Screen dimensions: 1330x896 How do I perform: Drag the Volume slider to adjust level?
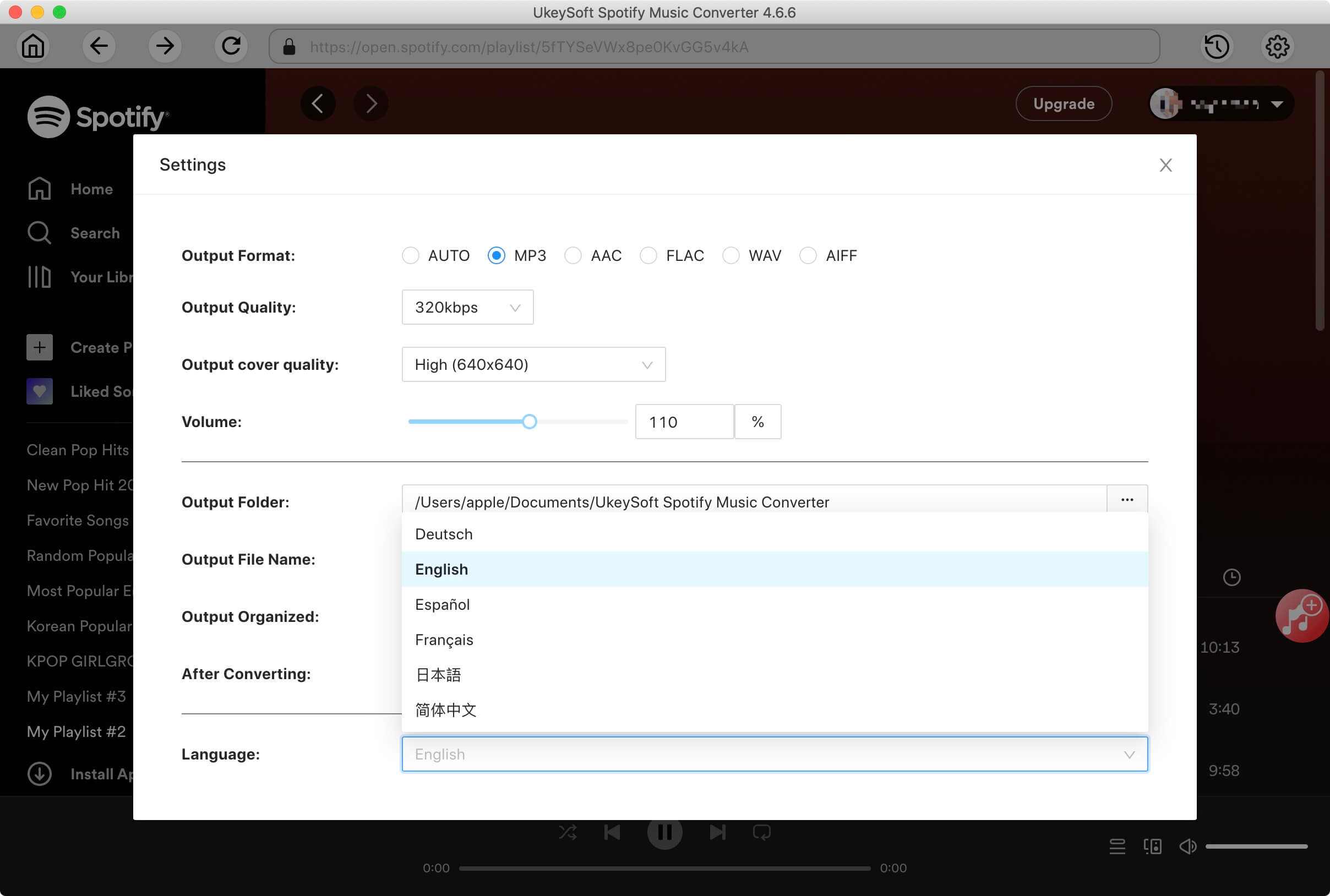[x=529, y=421]
